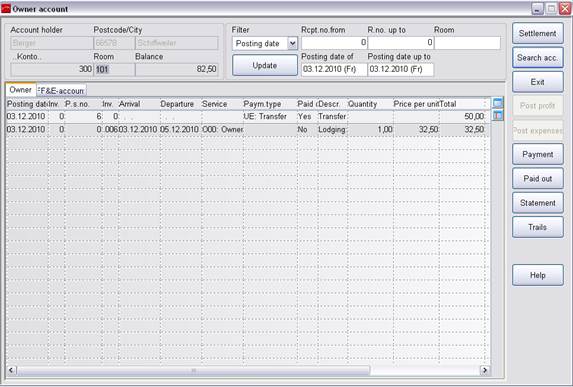Open Help

click(538, 275)
